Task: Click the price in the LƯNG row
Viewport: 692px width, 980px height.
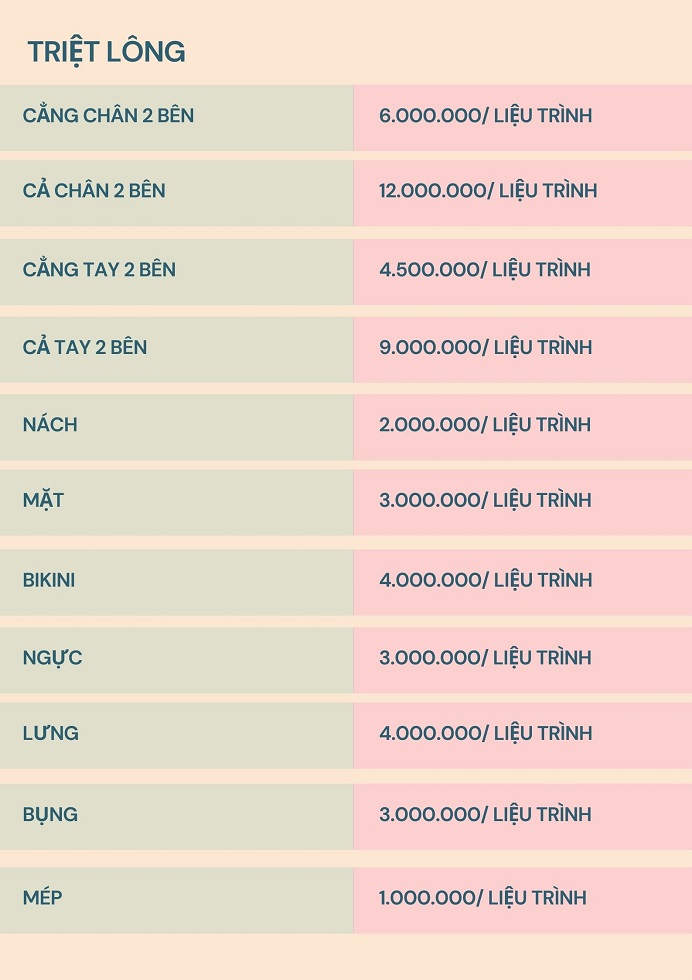Action: 485,734
